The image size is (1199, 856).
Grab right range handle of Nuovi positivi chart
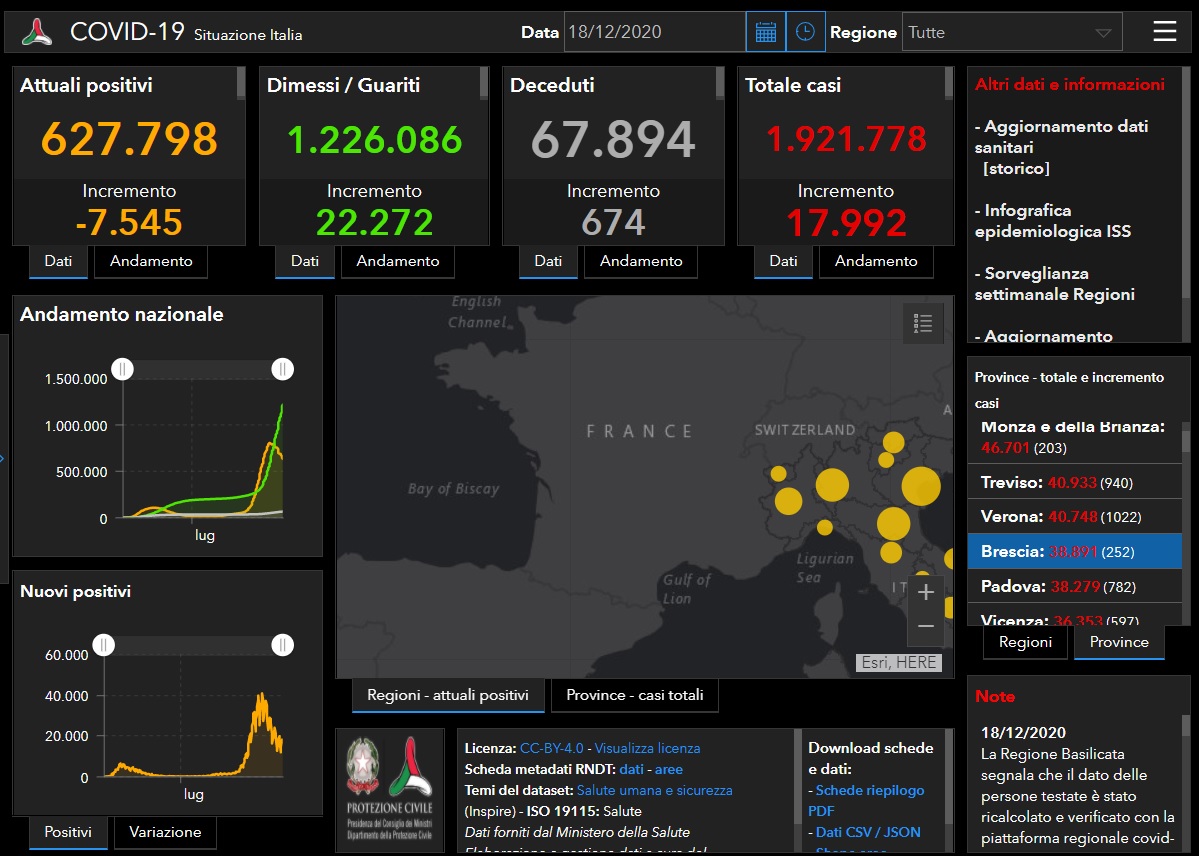[283, 645]
